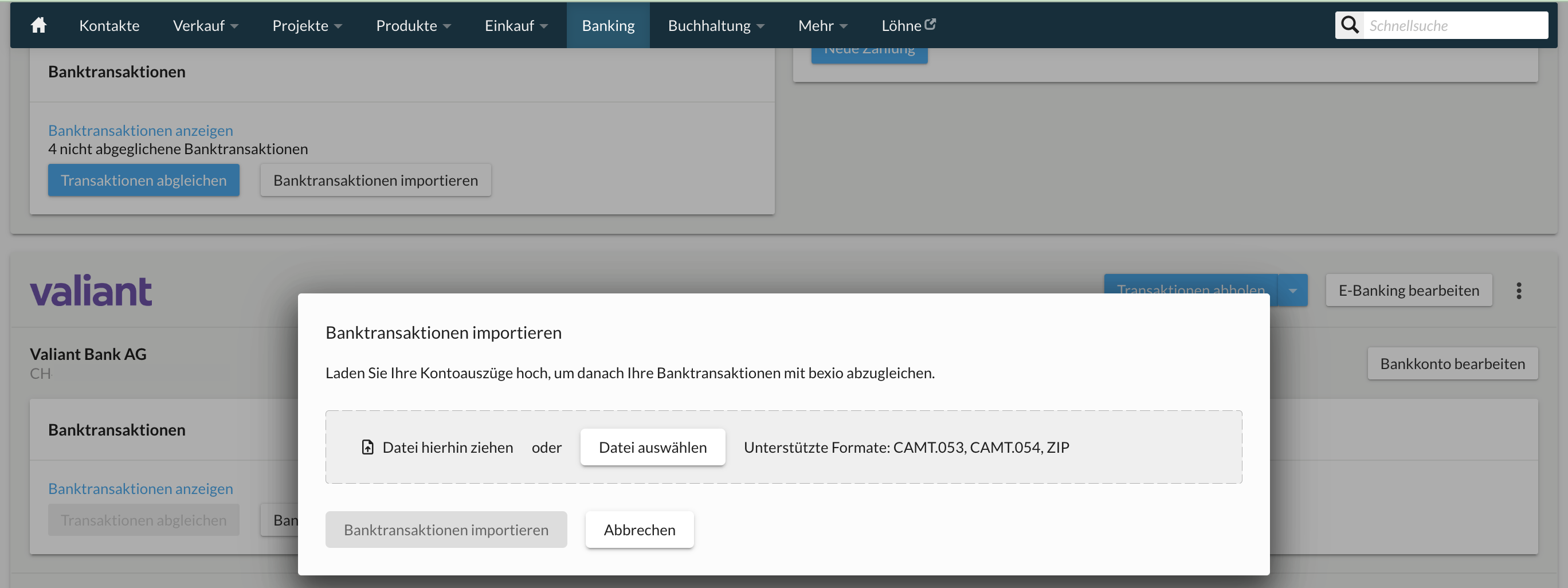1568x588 pixels.
Task: Click E-Banking bearbeiten button
Action: (x=1409, y=291)
